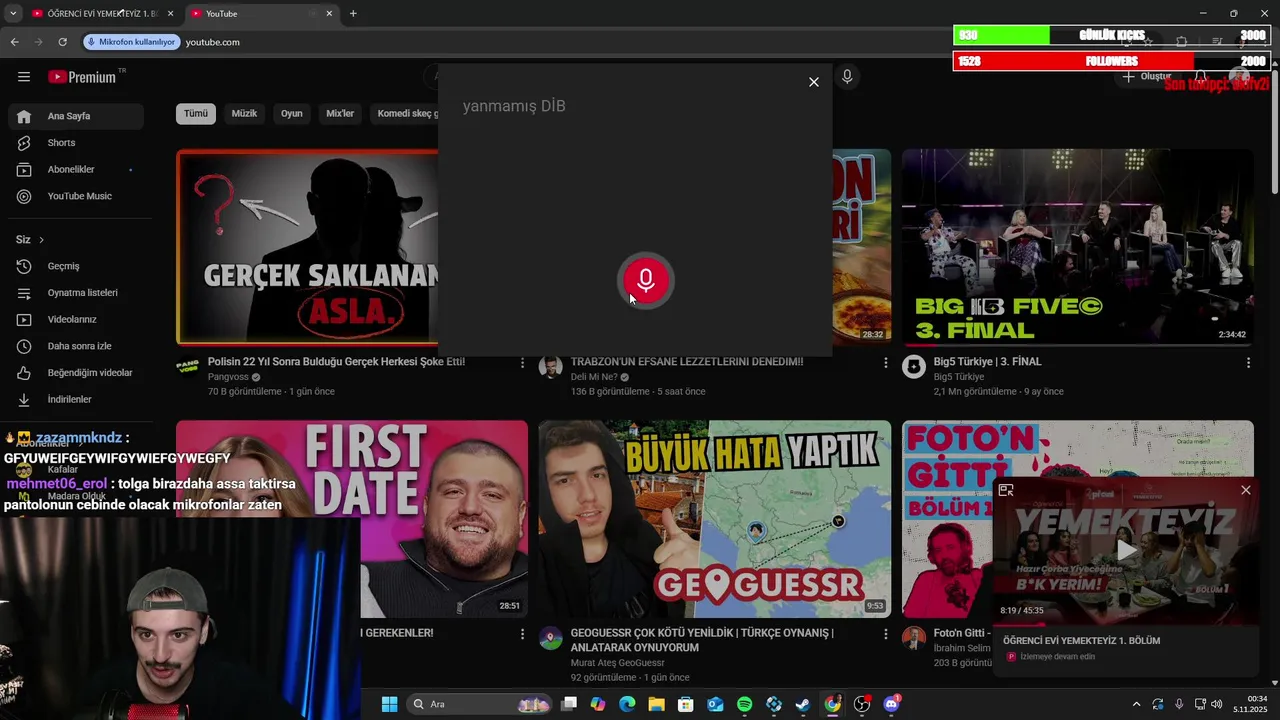Open Abonelikler in the sidebar
The height and width of the screenshot is (720, 1280).
click(x=76, y=170)
